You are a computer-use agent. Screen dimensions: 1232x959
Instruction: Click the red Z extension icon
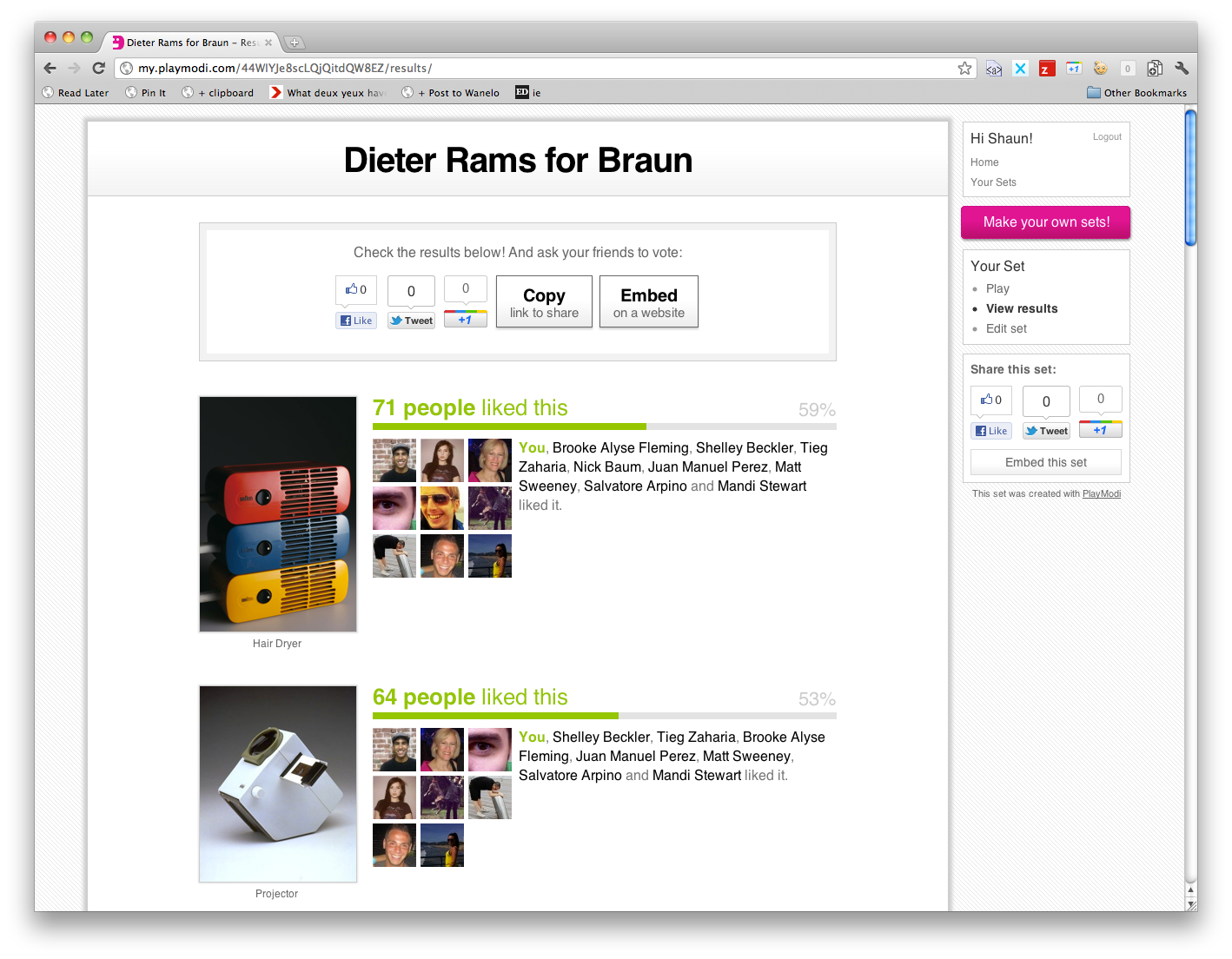(1047, 68)
